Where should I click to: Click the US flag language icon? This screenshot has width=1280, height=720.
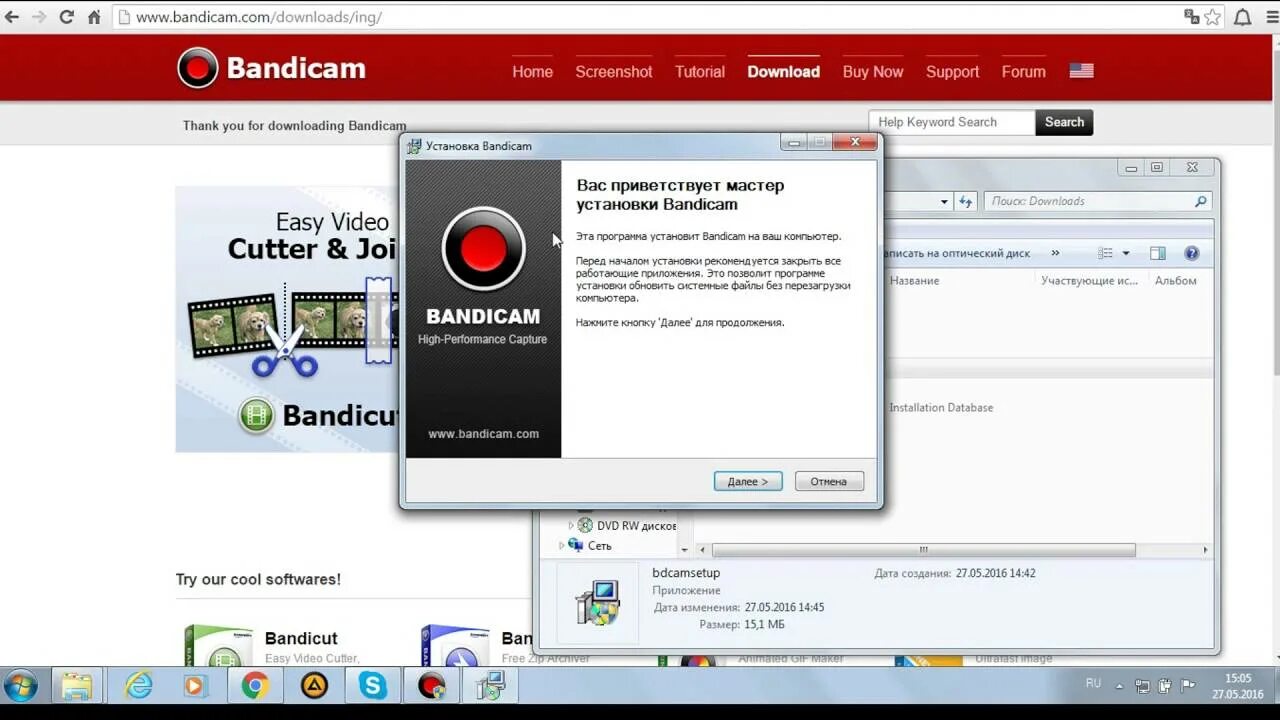(x=1080, y=70)
